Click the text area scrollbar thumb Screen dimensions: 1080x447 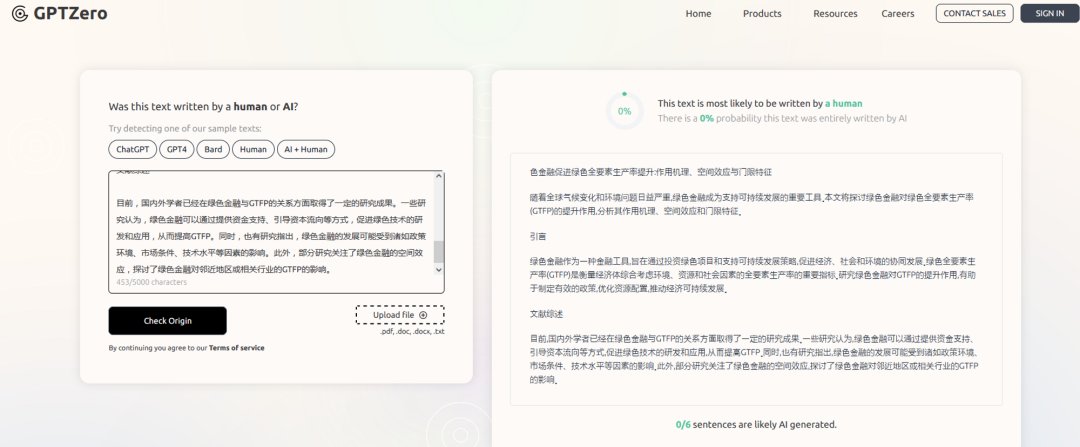[x=439, y=251]
